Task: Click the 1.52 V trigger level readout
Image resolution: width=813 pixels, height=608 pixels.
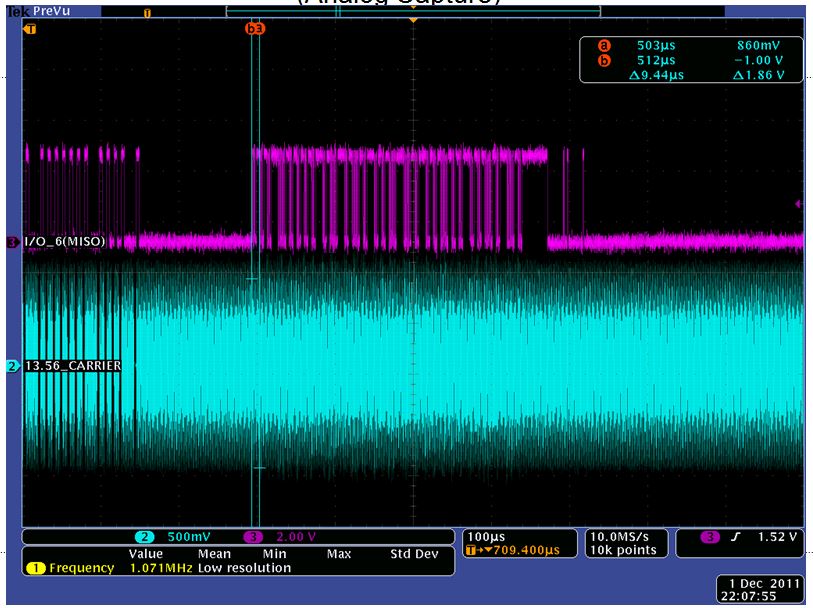Action: (x=777, y=537)
